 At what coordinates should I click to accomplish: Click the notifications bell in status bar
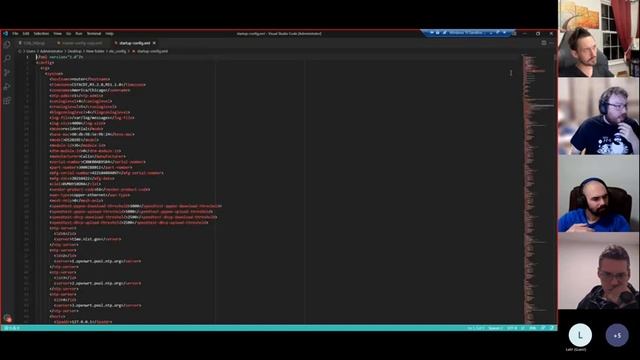coord(551,328)
